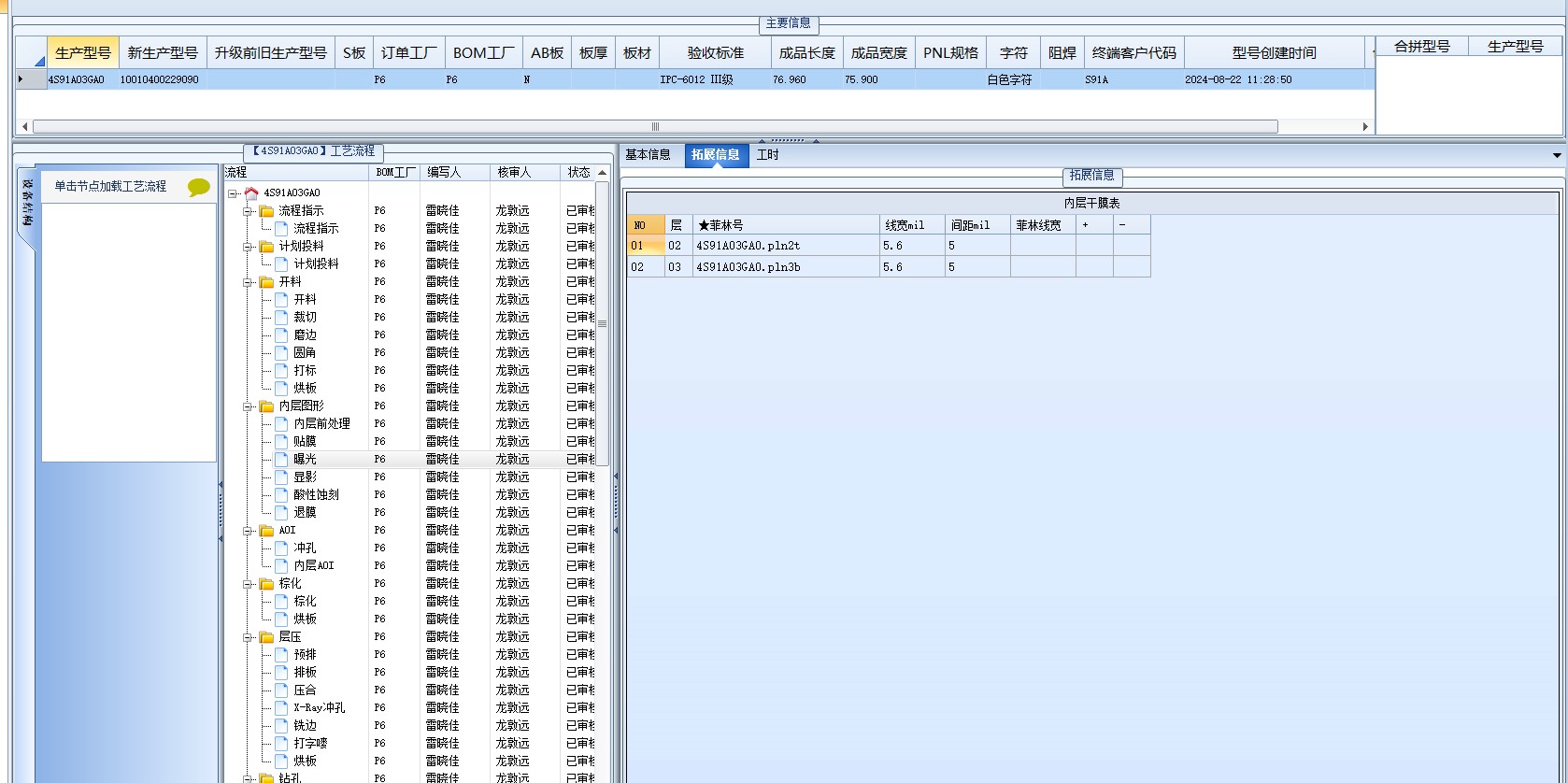This screenshot has width=1568, height=783.
Task: Select the 4S91A03GA0.pln3b film number cell
Action: tap(786, 267)
